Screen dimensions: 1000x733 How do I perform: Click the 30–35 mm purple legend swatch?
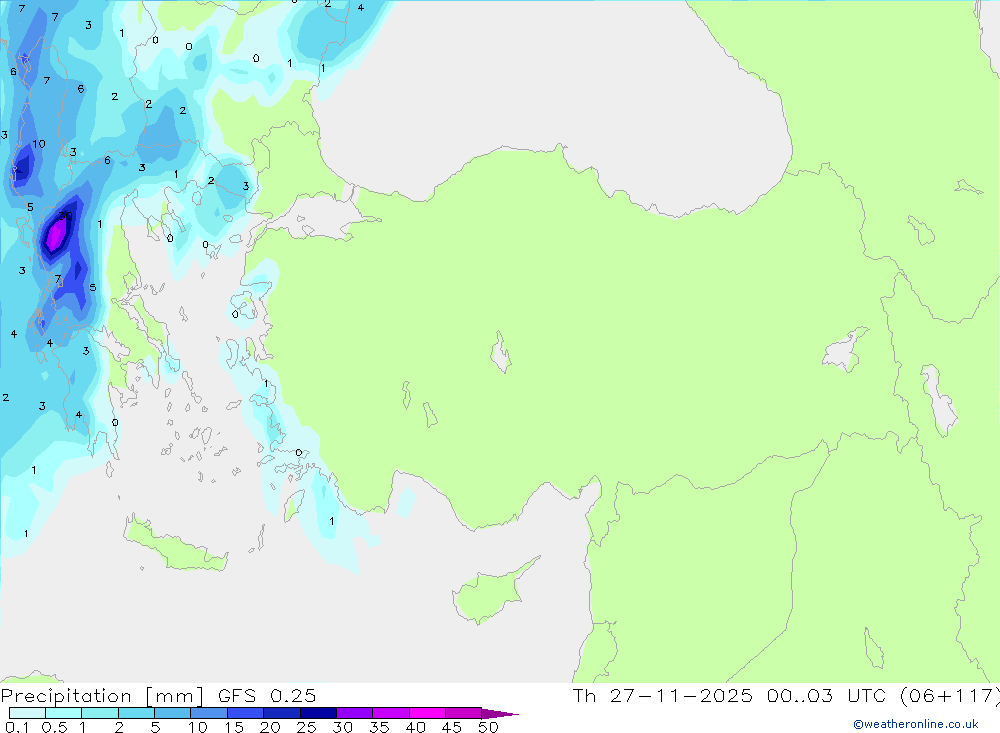pos(355,713)
